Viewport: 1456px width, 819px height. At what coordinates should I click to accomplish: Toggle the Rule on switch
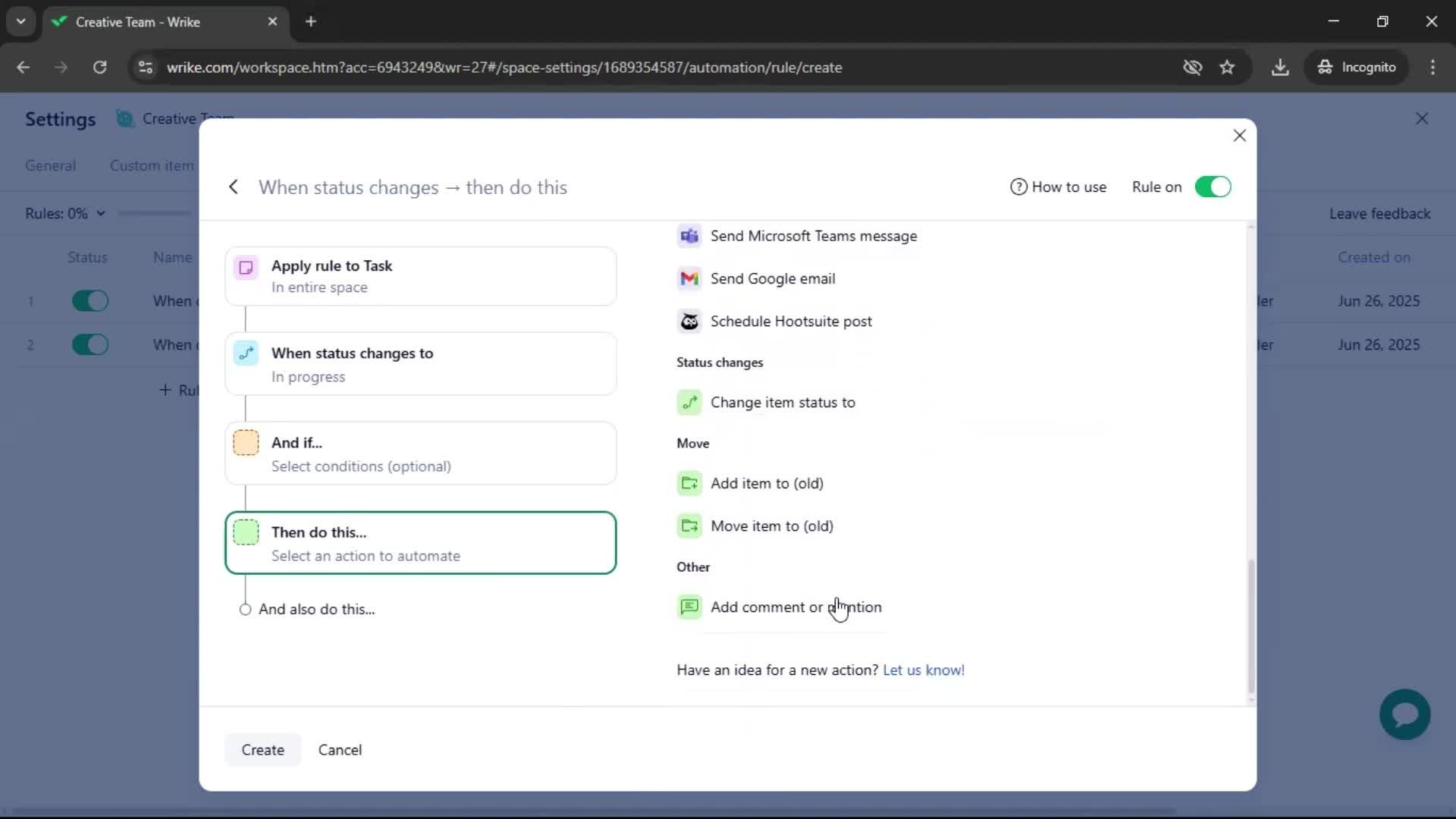tap(1213, 187)
